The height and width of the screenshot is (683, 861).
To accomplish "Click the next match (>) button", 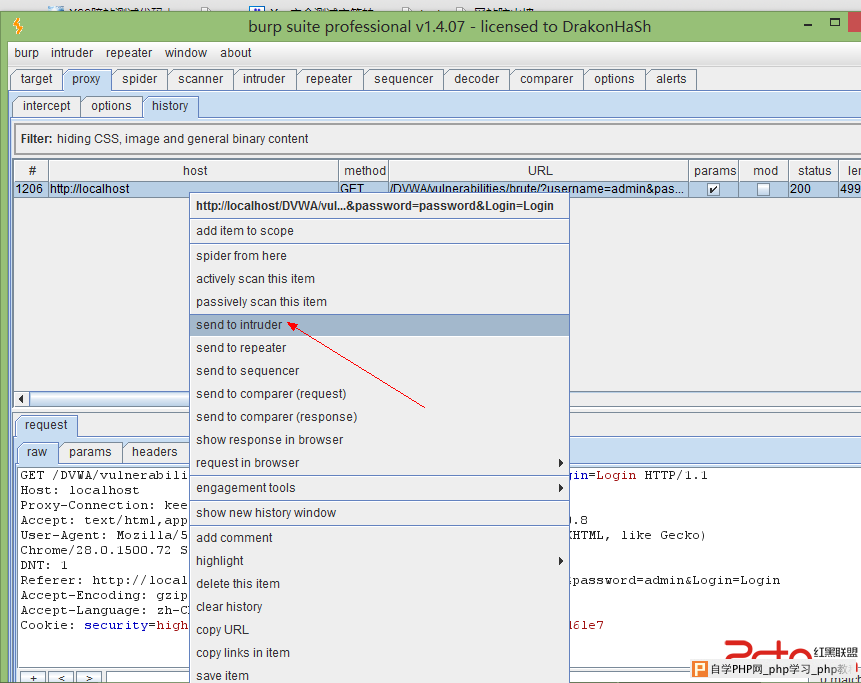I will [89, 678].
